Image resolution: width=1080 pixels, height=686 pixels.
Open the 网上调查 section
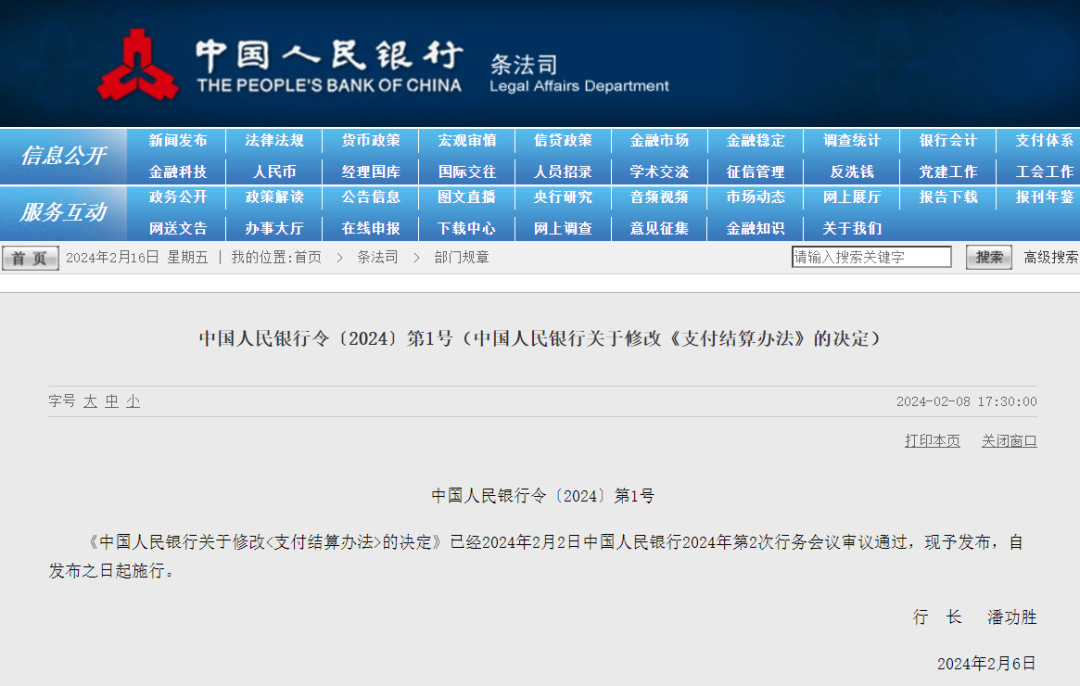point(562,228)
